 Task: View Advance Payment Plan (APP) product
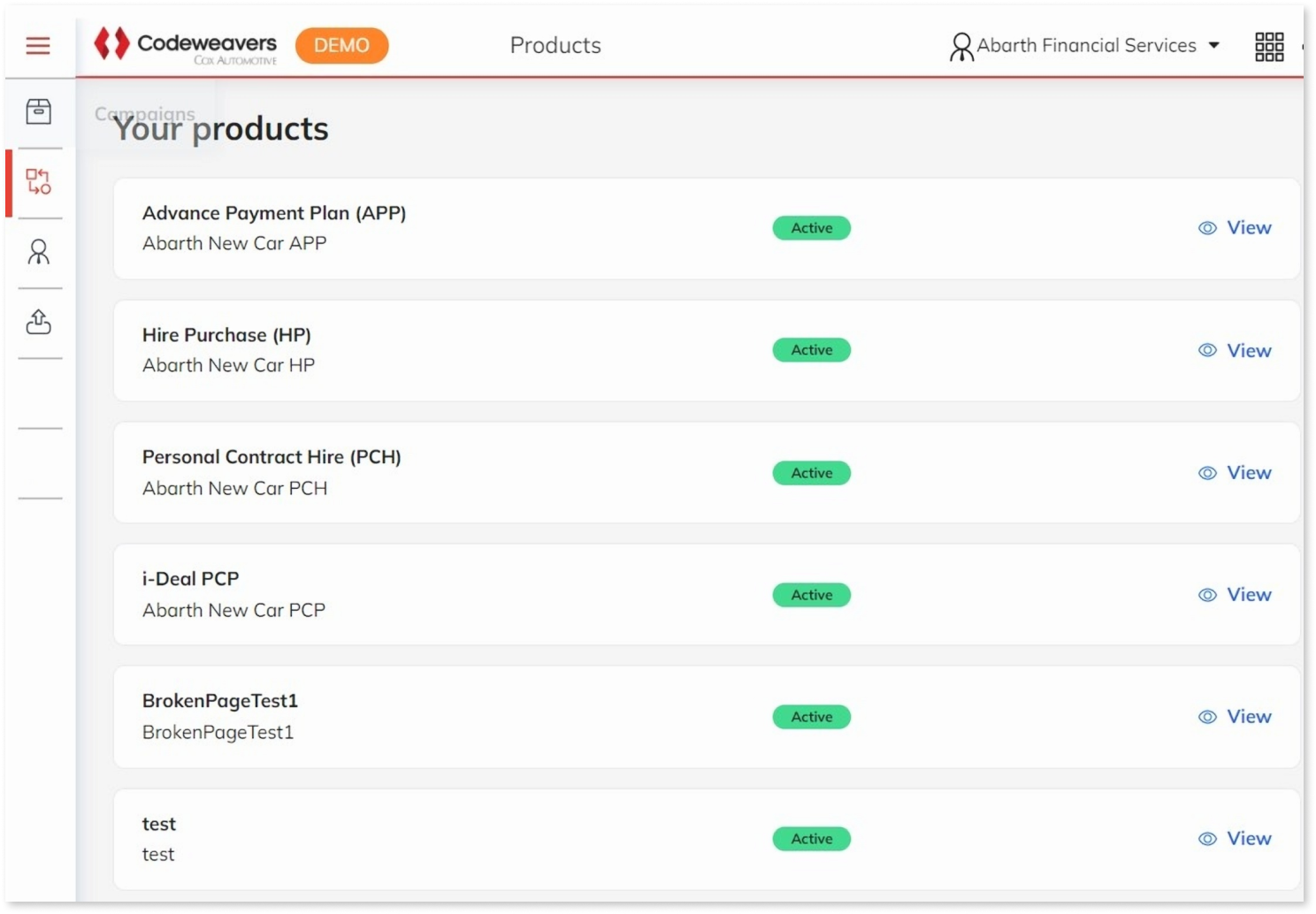click(1235, 228)
